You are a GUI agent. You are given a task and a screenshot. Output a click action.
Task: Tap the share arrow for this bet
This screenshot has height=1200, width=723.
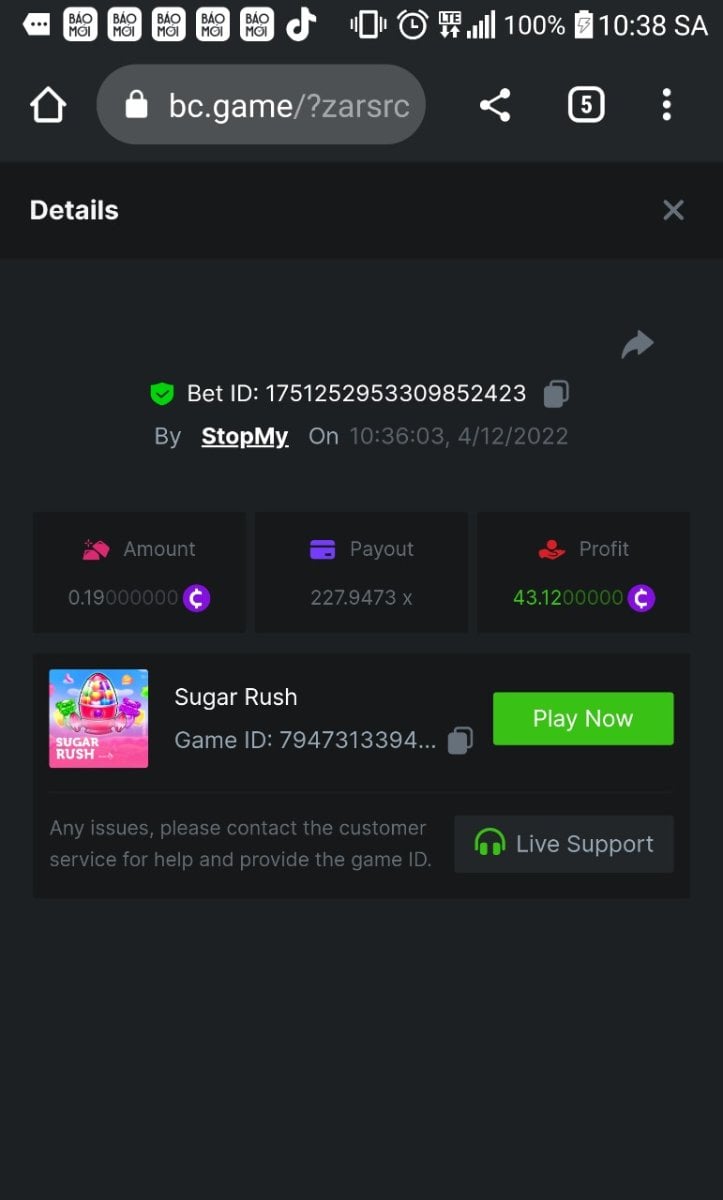point(637,345)
